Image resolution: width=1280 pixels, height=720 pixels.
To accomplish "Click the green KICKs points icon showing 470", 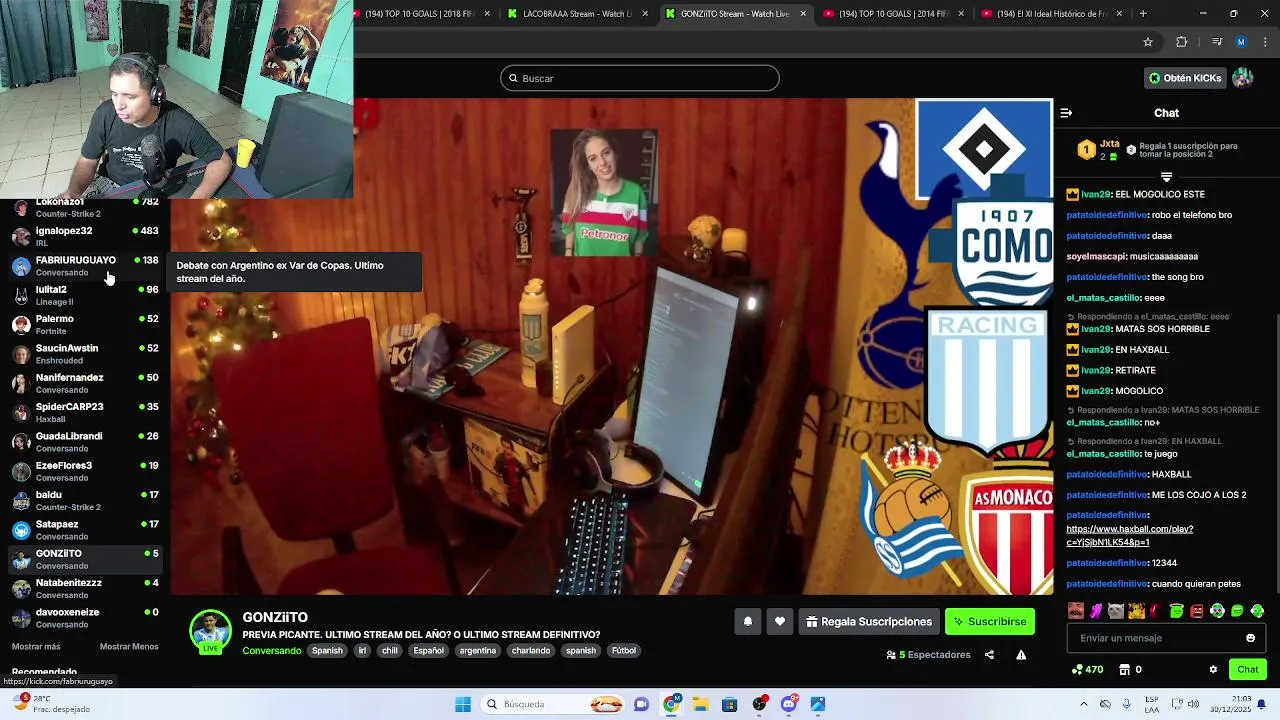I will tap(1077, 670).
